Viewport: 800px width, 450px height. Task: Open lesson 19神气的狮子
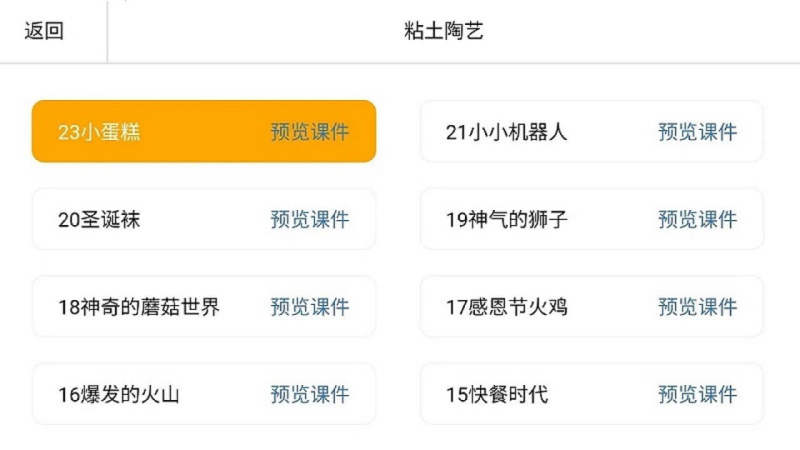point(506,220)
